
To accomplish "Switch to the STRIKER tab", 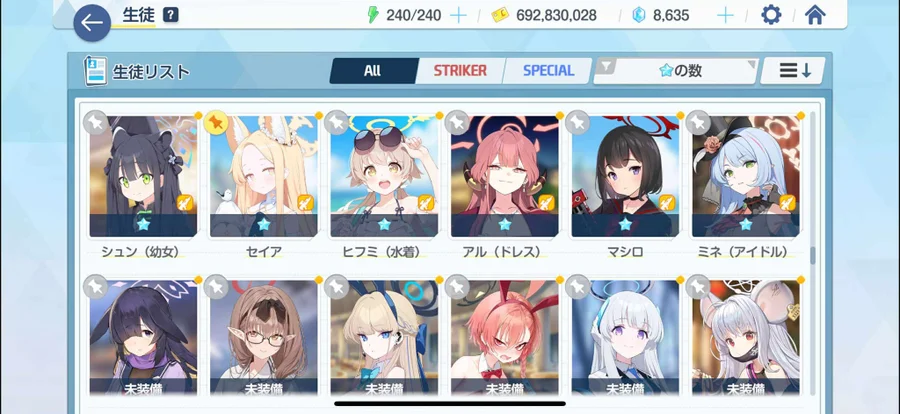I will coord(460,71).
